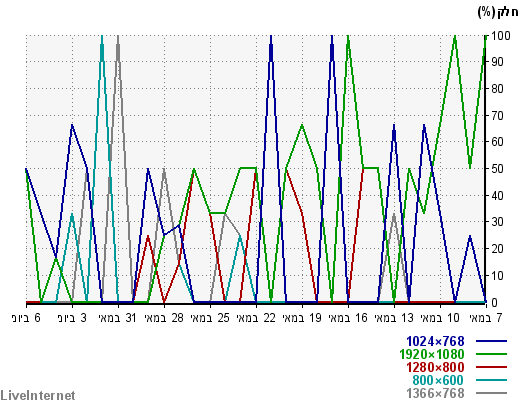Click the 1920×1080 legend label
Screen dimensions: 520x405
point(432,354)
